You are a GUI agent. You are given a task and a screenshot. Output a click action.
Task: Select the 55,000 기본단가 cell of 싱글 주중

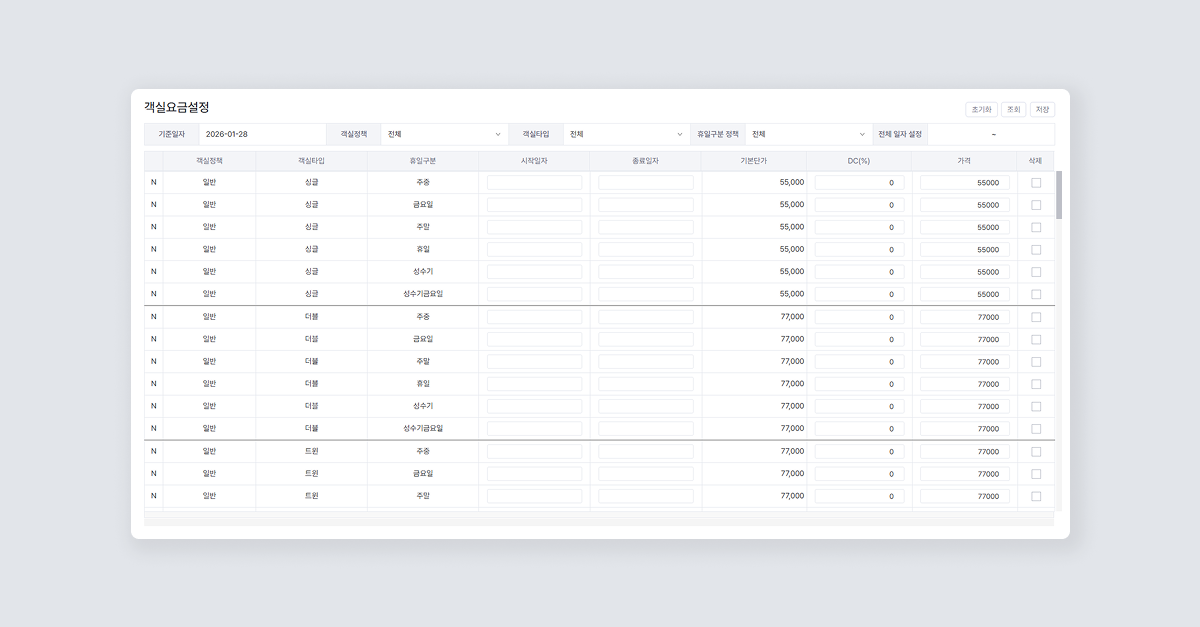(x=754, y=182)
